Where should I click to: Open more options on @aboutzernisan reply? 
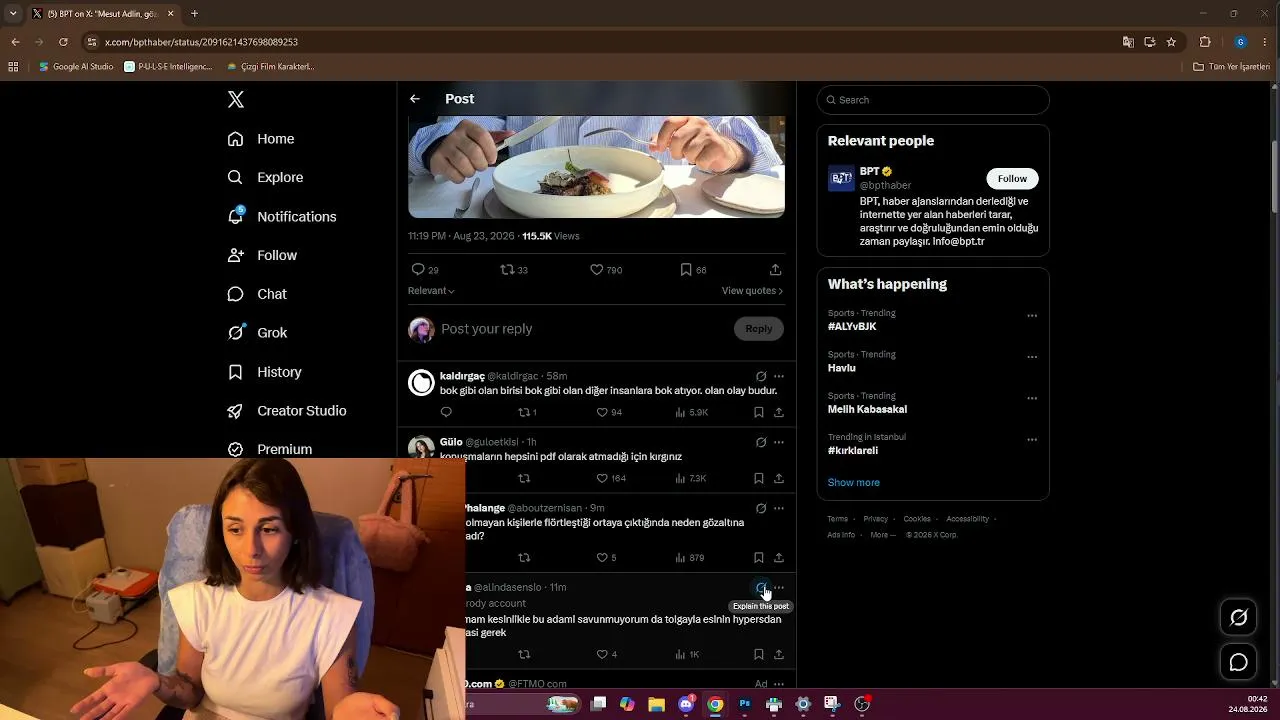coord(779,508)
